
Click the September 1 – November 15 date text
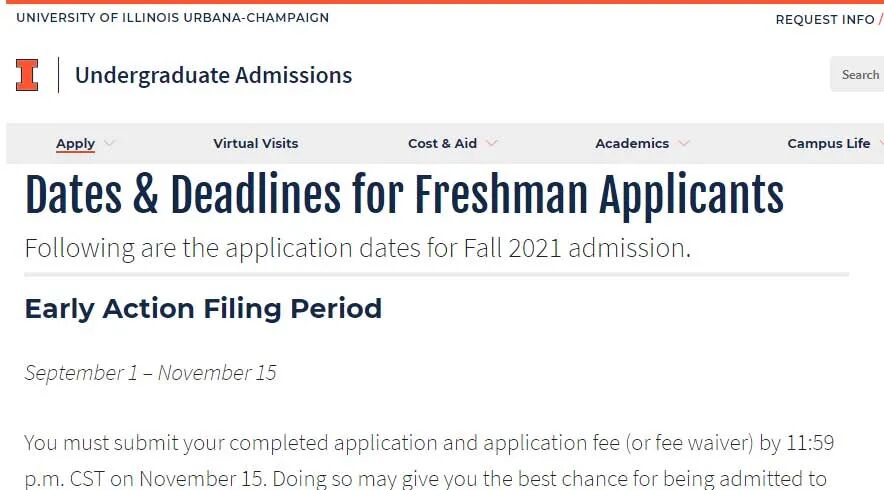pyautogui.click(x=150, y=373)
